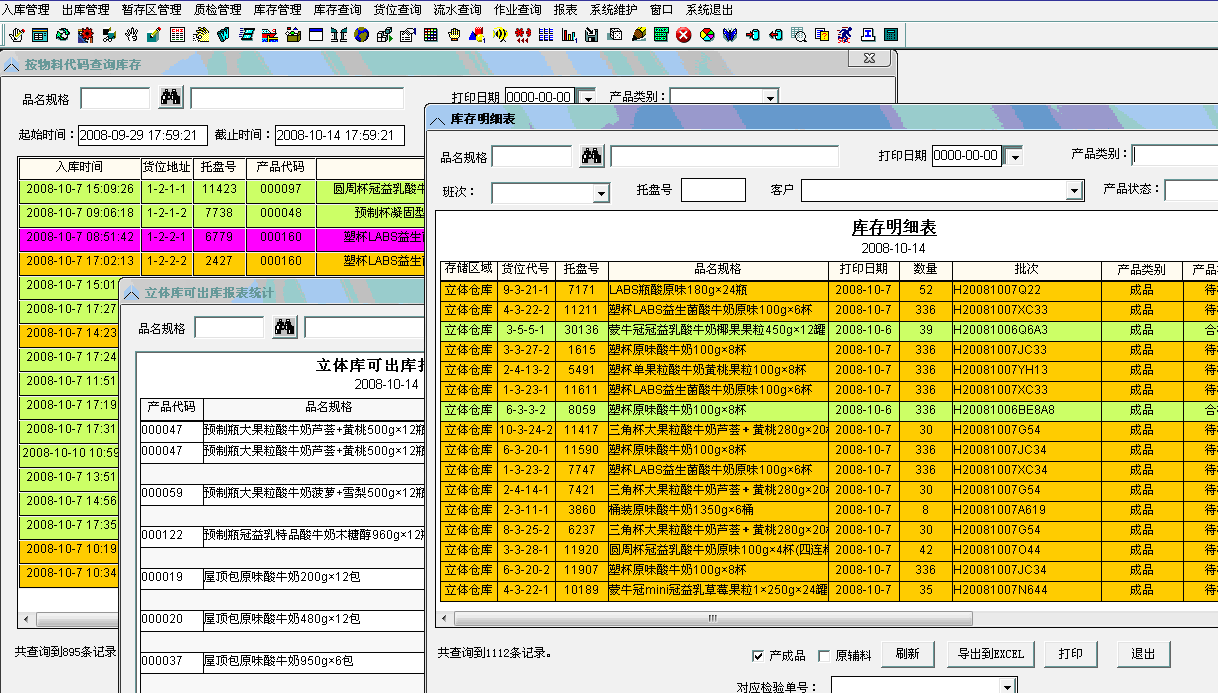
Task: Select pallet number cell 30136
Action: [581, 330]
